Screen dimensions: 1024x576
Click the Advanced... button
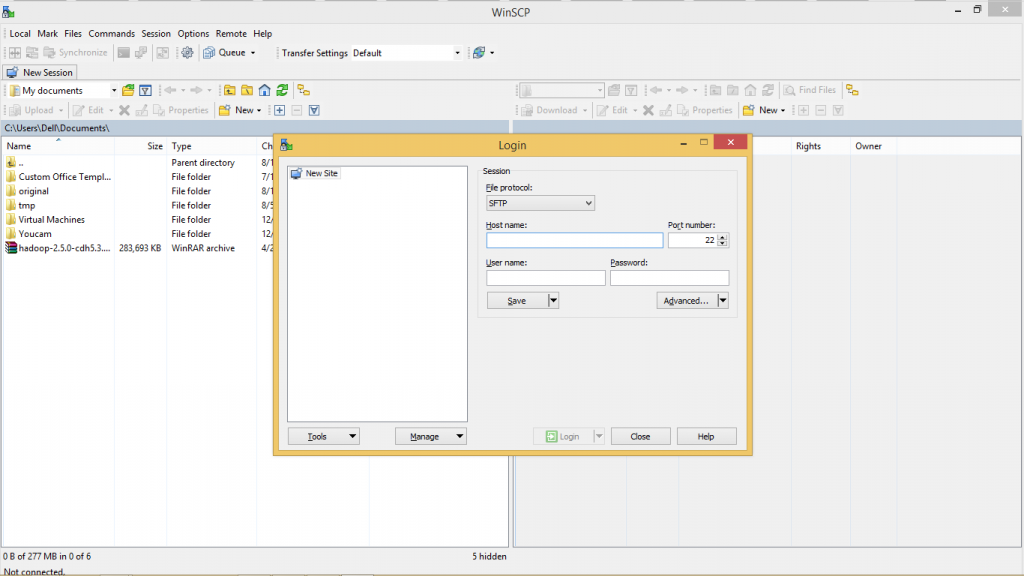686,300
